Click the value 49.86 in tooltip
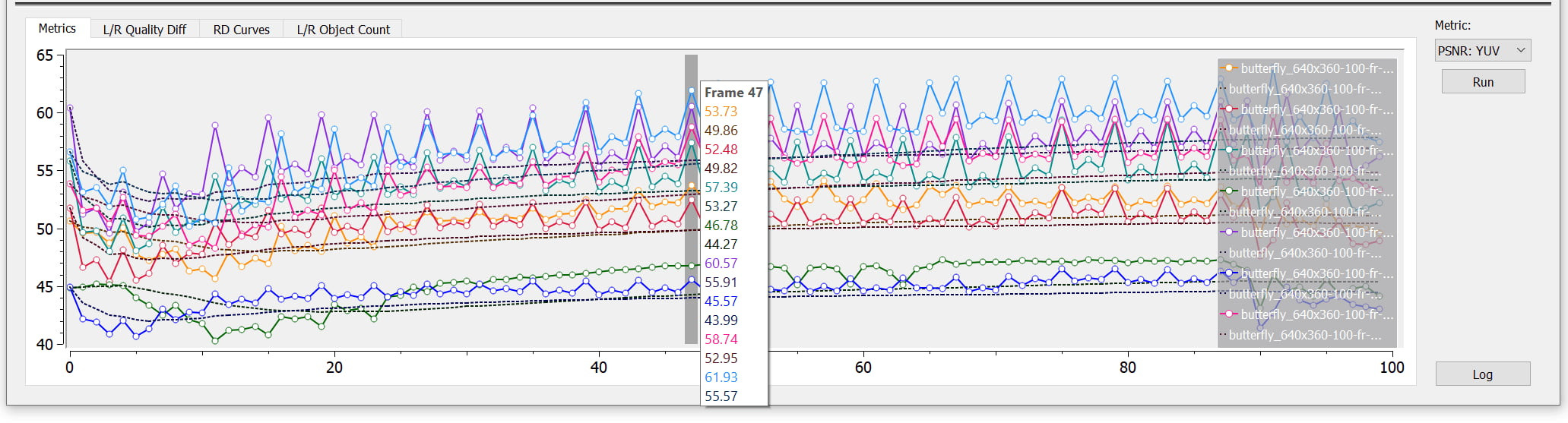Screen dimensions: 1568x423 point(721,131)
